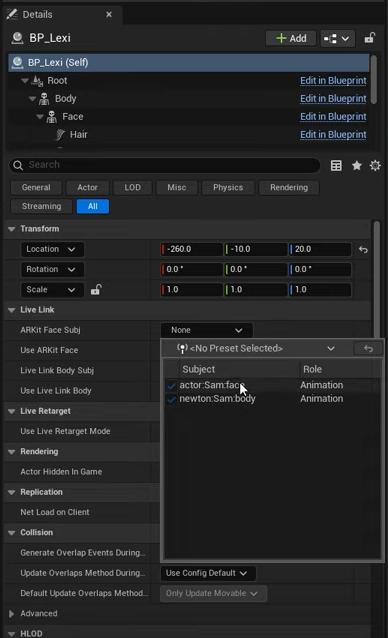Open the Blueprint/Add Script dropdown icon
The height and width of the screenshot is (638, 388).
[x=337, y=38]
